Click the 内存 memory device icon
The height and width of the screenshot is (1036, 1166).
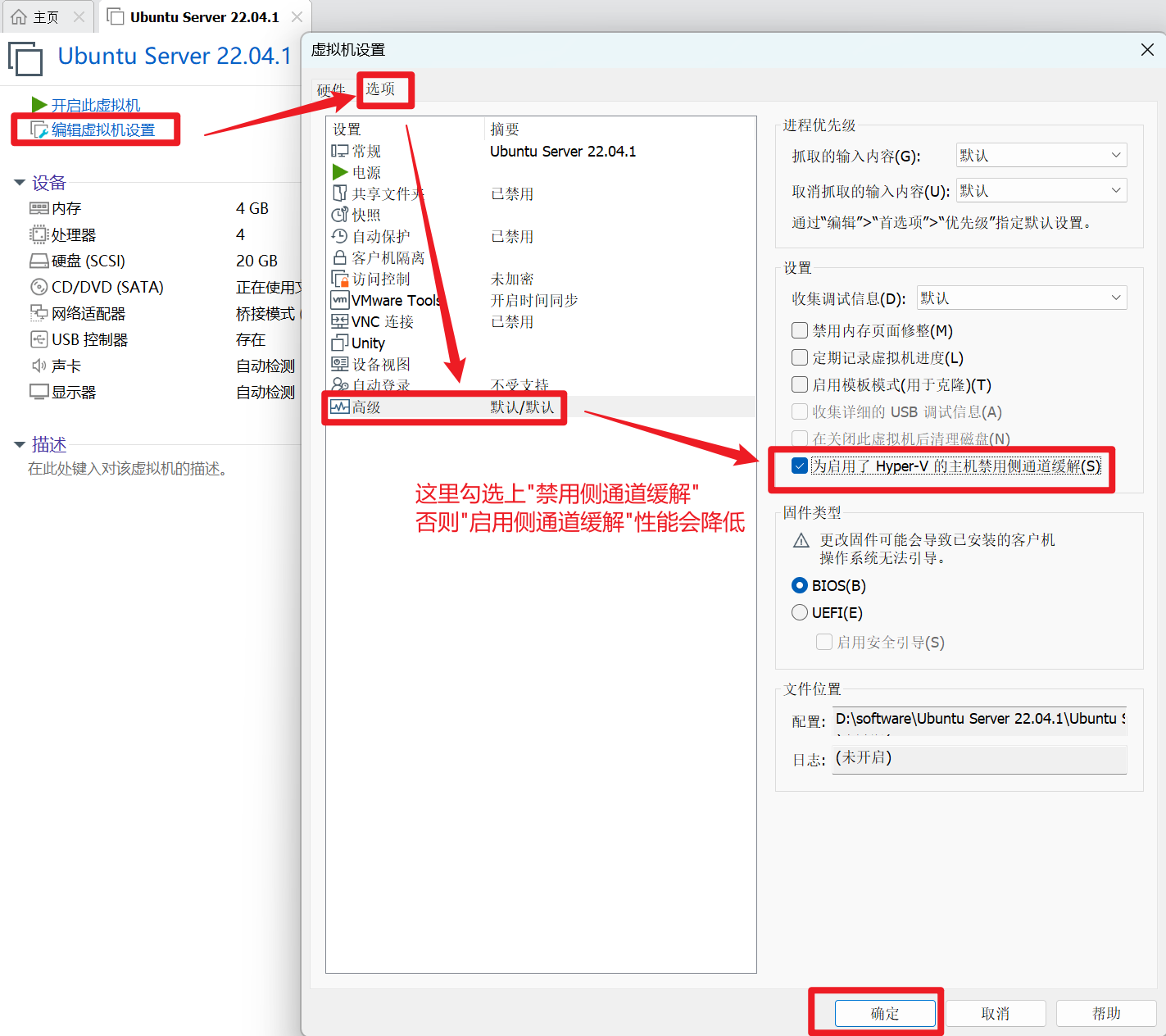tap(39, 208)
